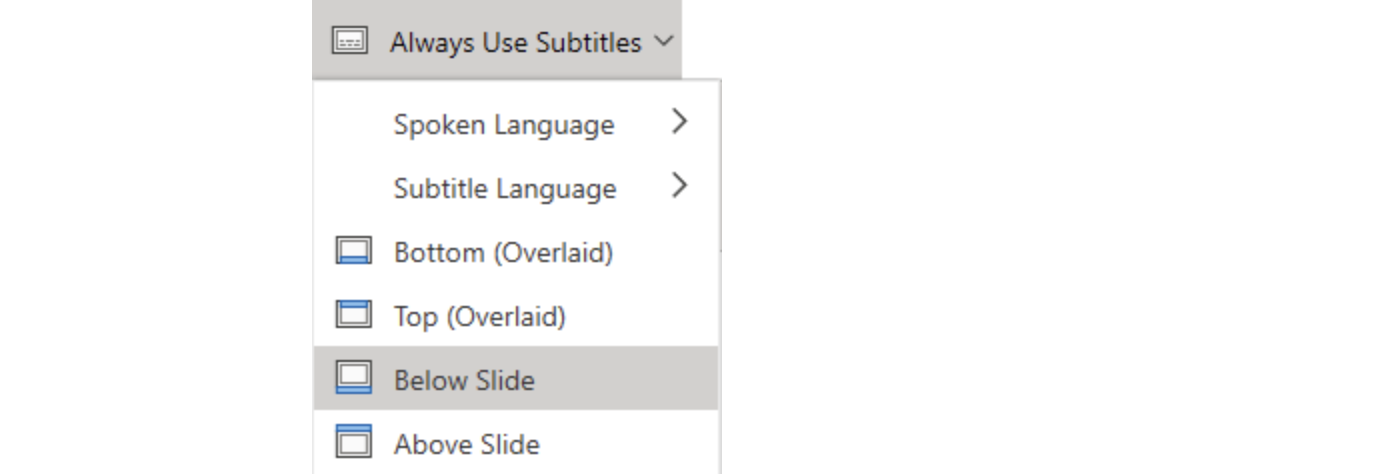Select the highlighted Below Slide option

point(516,379)
